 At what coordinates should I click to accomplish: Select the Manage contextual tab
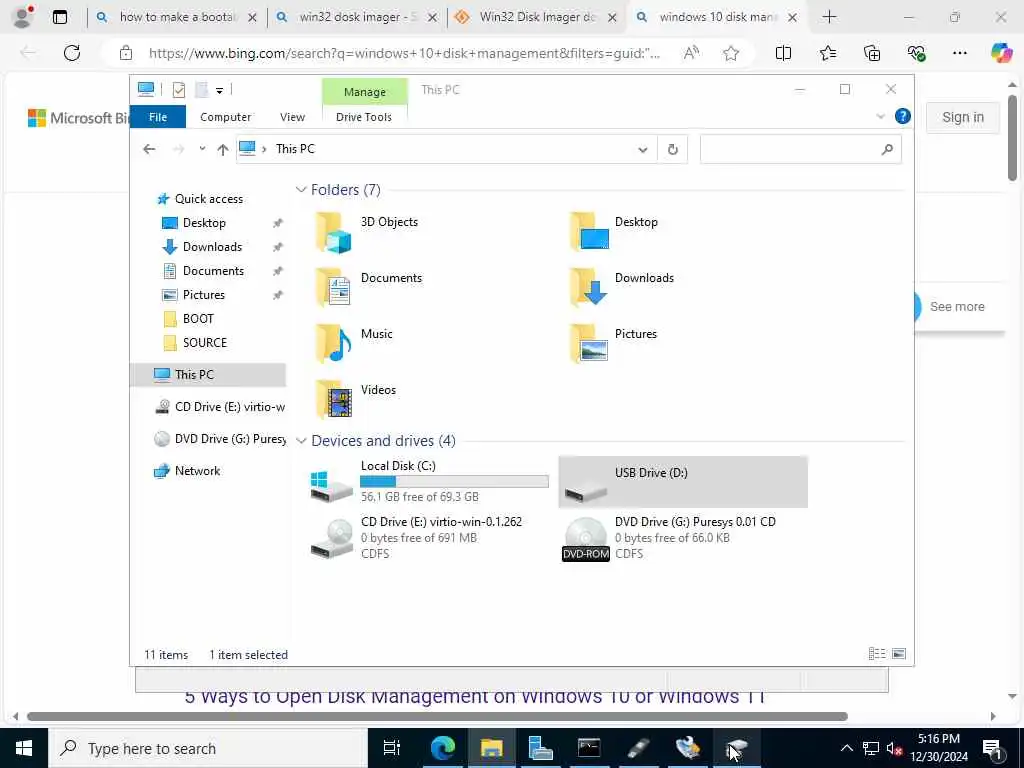click(364, 92)
